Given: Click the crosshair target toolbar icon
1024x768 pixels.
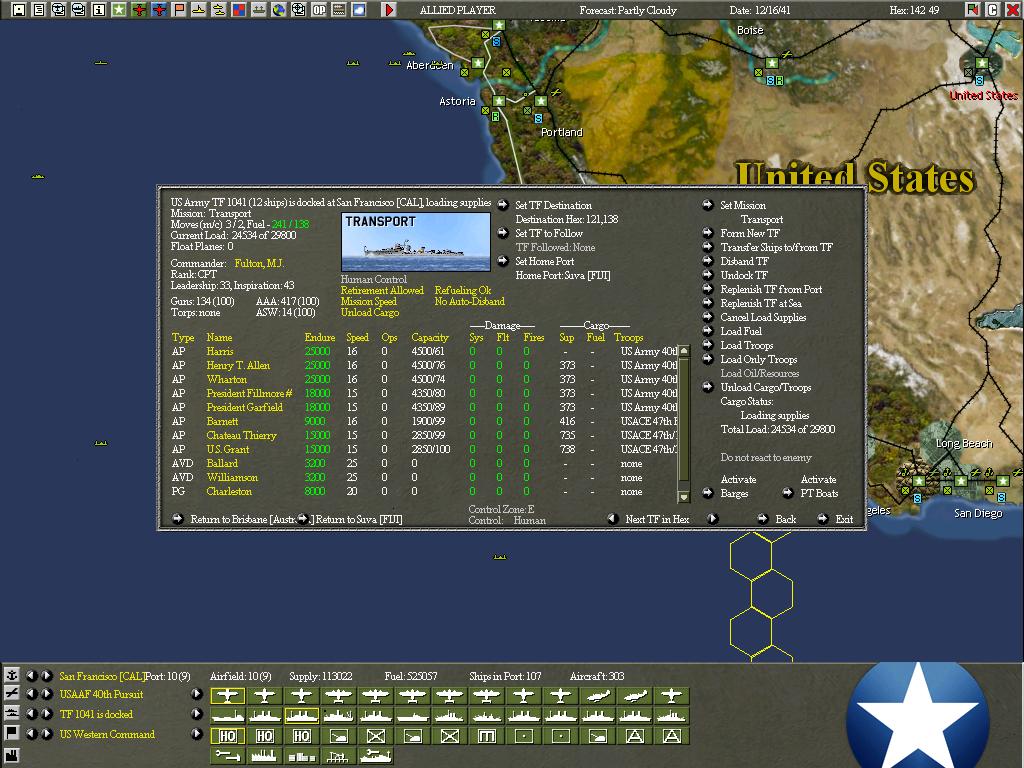Looking at the screenshot, I should (298, 9).
